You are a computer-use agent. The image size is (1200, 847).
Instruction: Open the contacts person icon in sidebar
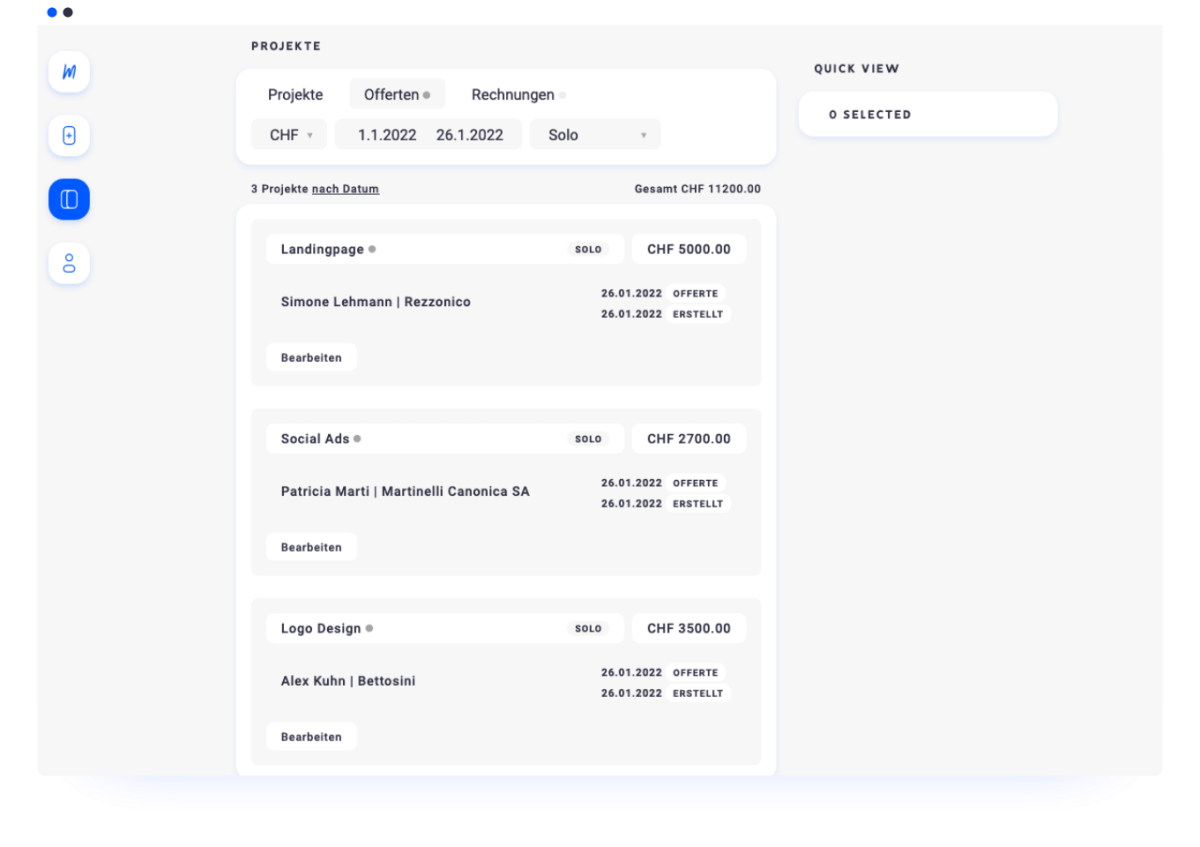click(69, 264)
